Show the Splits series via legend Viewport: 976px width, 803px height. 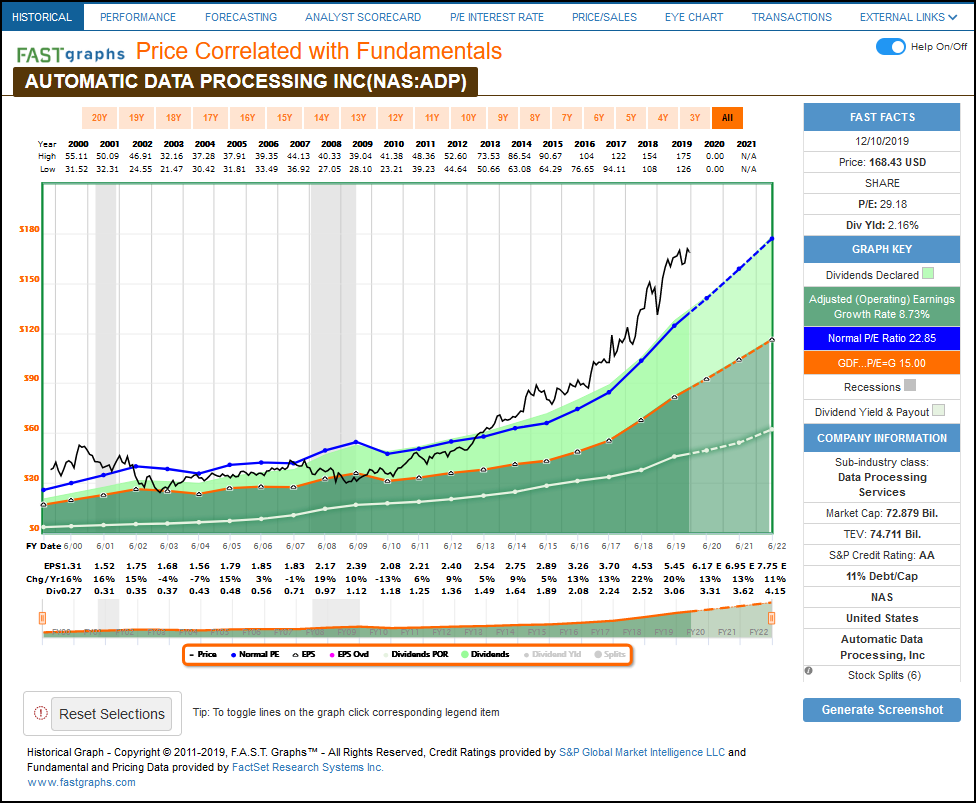point(610,654)
